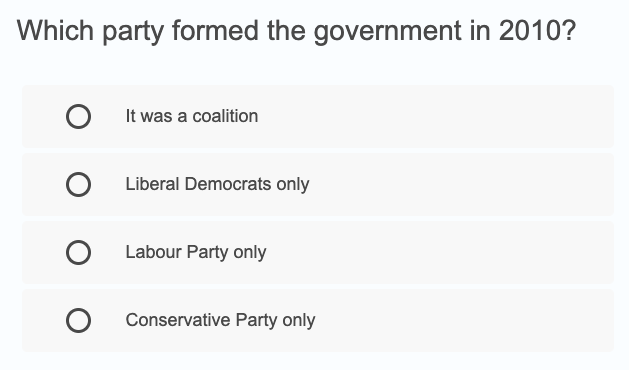Click the 'Conservative Party only' label text

click(x=220, y=320)
